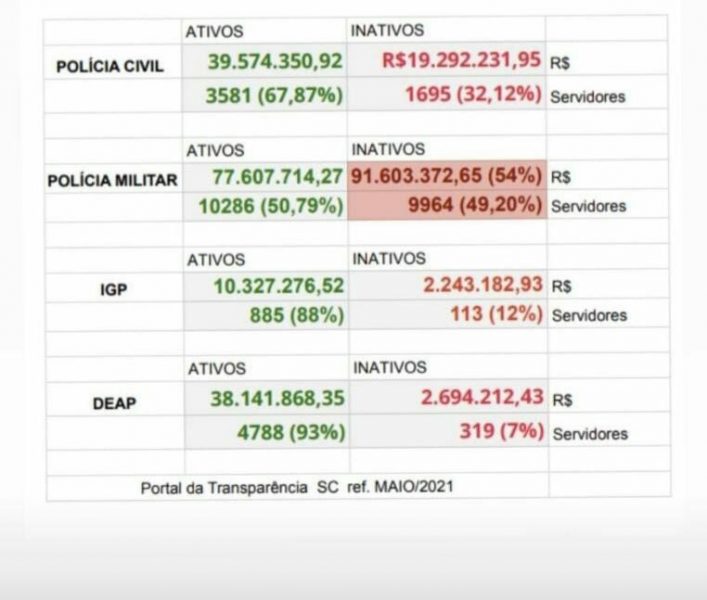Screen dimensions: 707x600
Task: Select the 113 (12%) cell
Action: pyautogui.click(x=448, y=314)
